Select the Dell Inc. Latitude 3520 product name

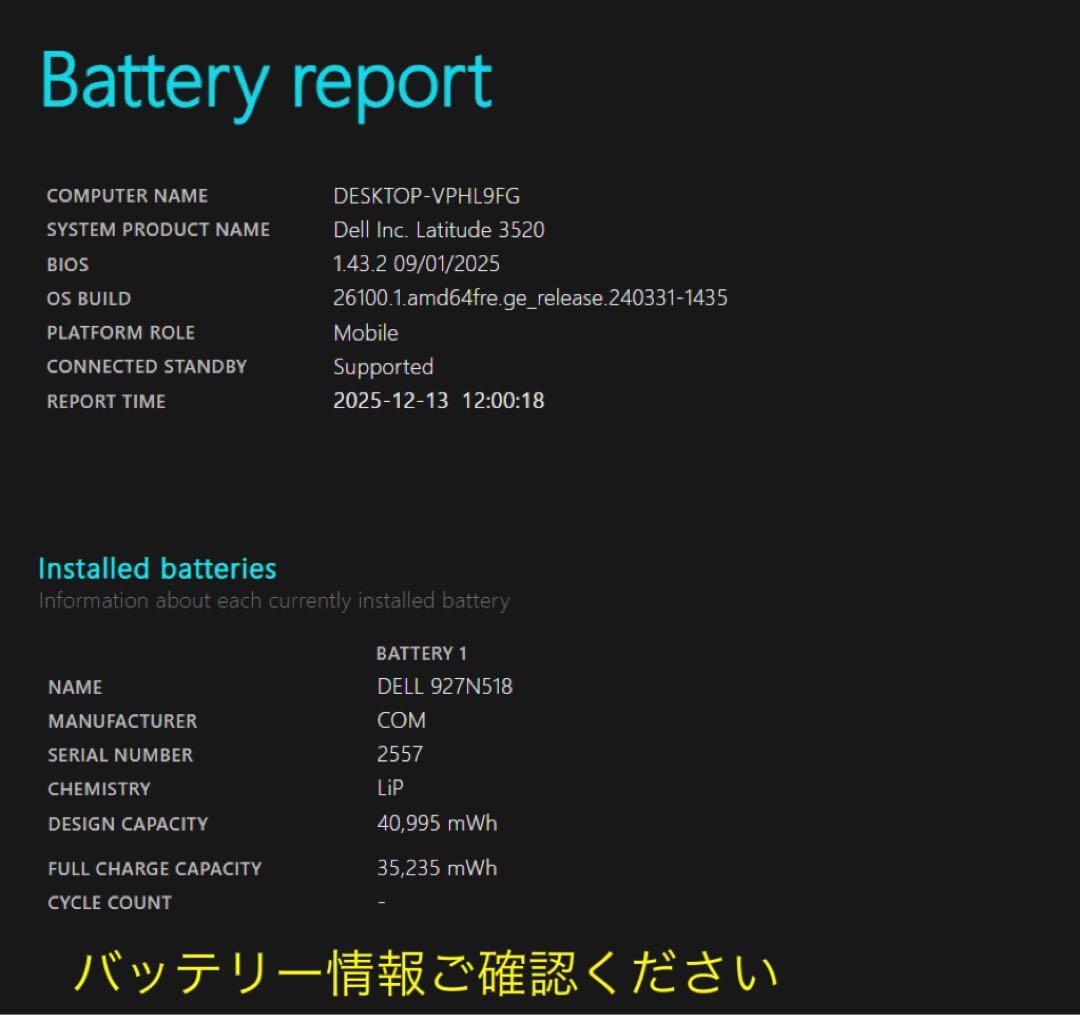pos(439,230)
